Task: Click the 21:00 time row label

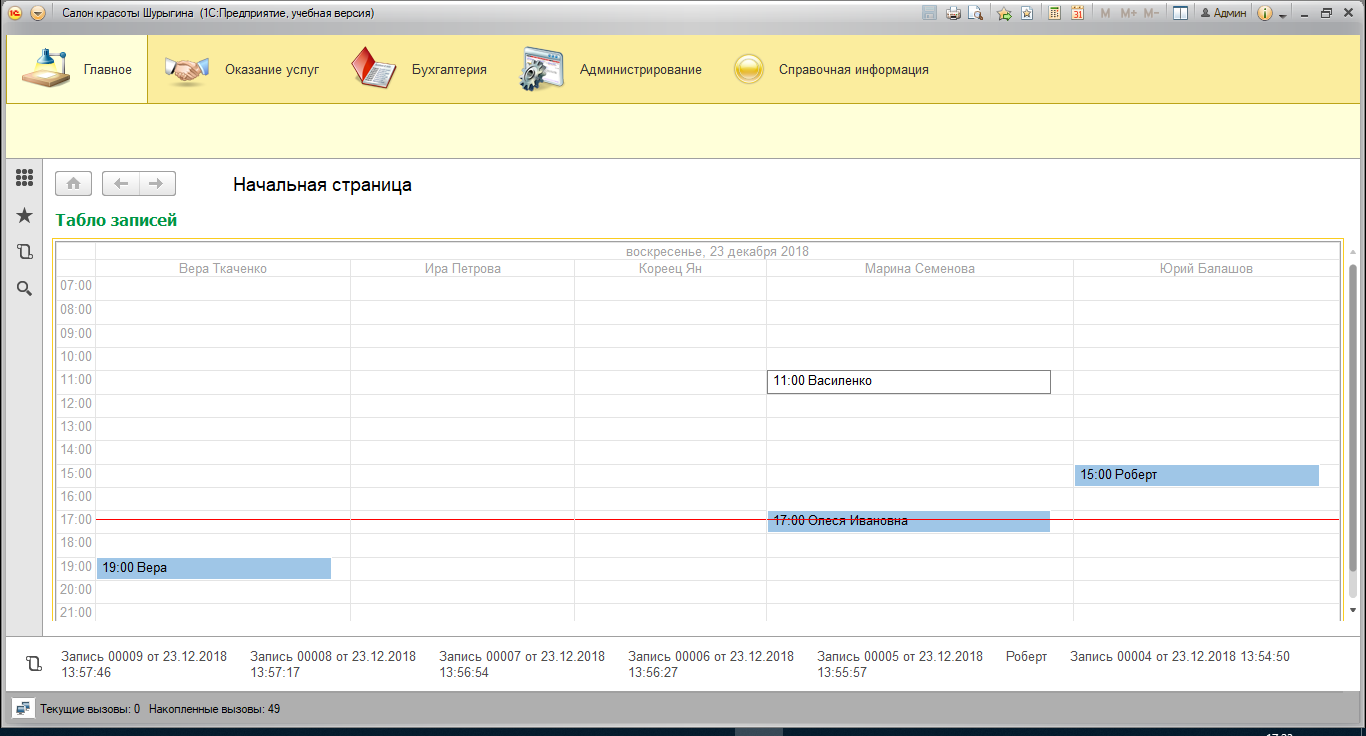Action: point(76,612)
